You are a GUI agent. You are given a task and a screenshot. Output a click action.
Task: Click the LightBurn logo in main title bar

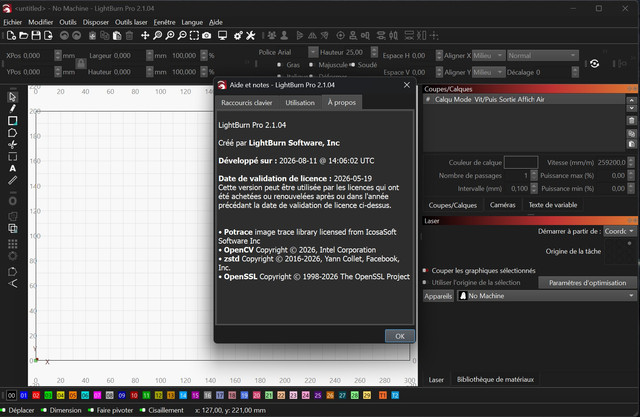pyautogui.click(x=7, y=8)
